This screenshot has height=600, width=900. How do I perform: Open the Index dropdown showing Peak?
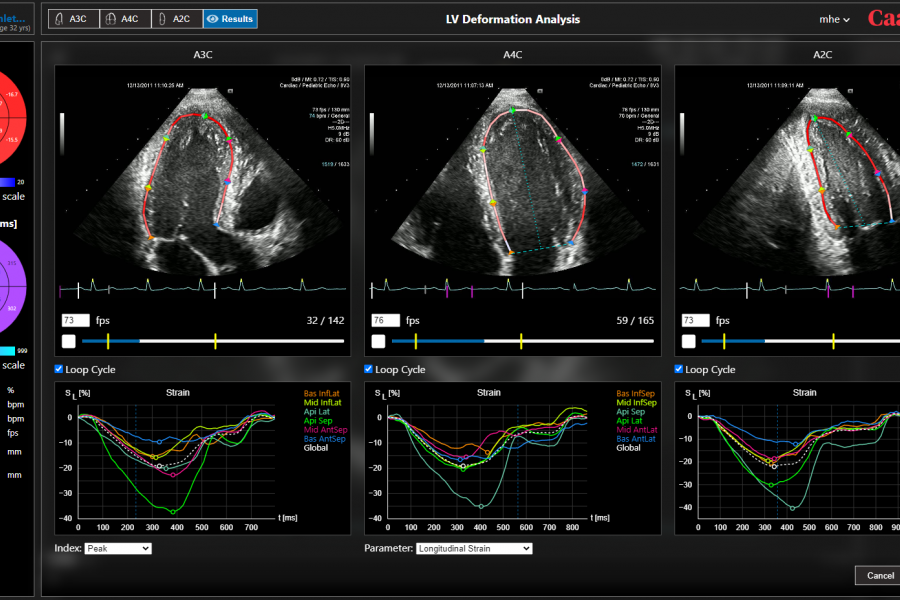coord(118,548)
